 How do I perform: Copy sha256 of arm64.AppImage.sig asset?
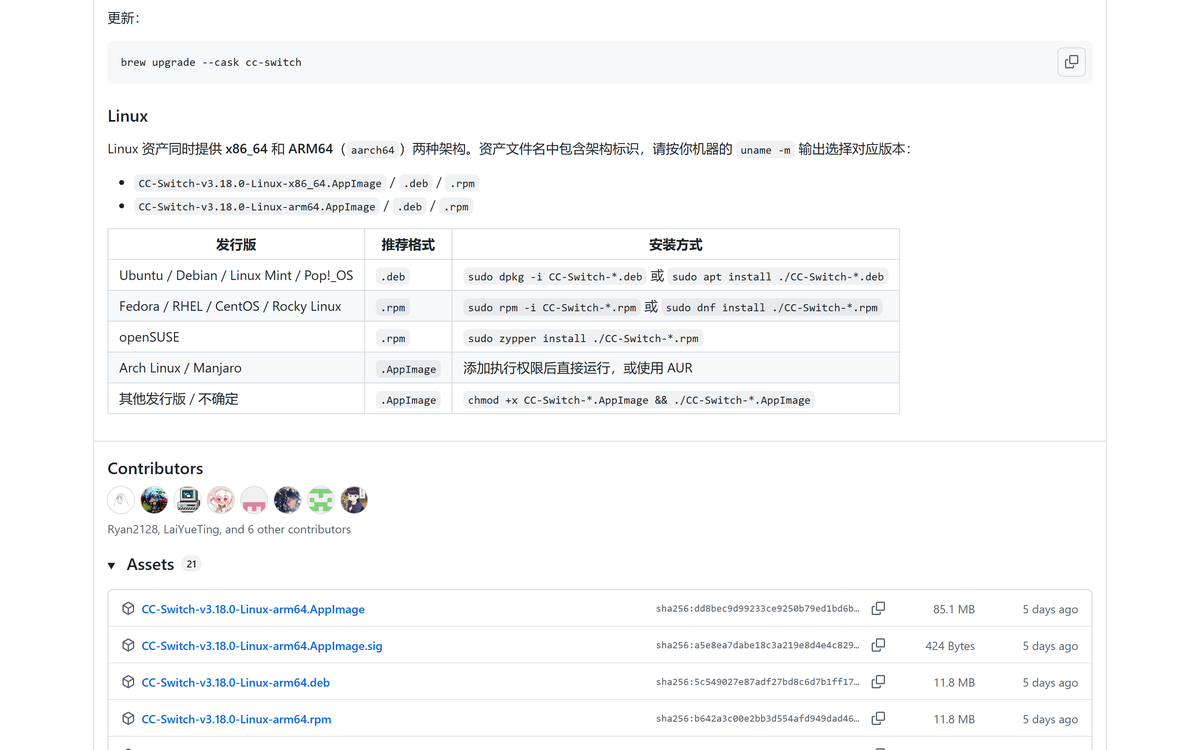[878, 645]
